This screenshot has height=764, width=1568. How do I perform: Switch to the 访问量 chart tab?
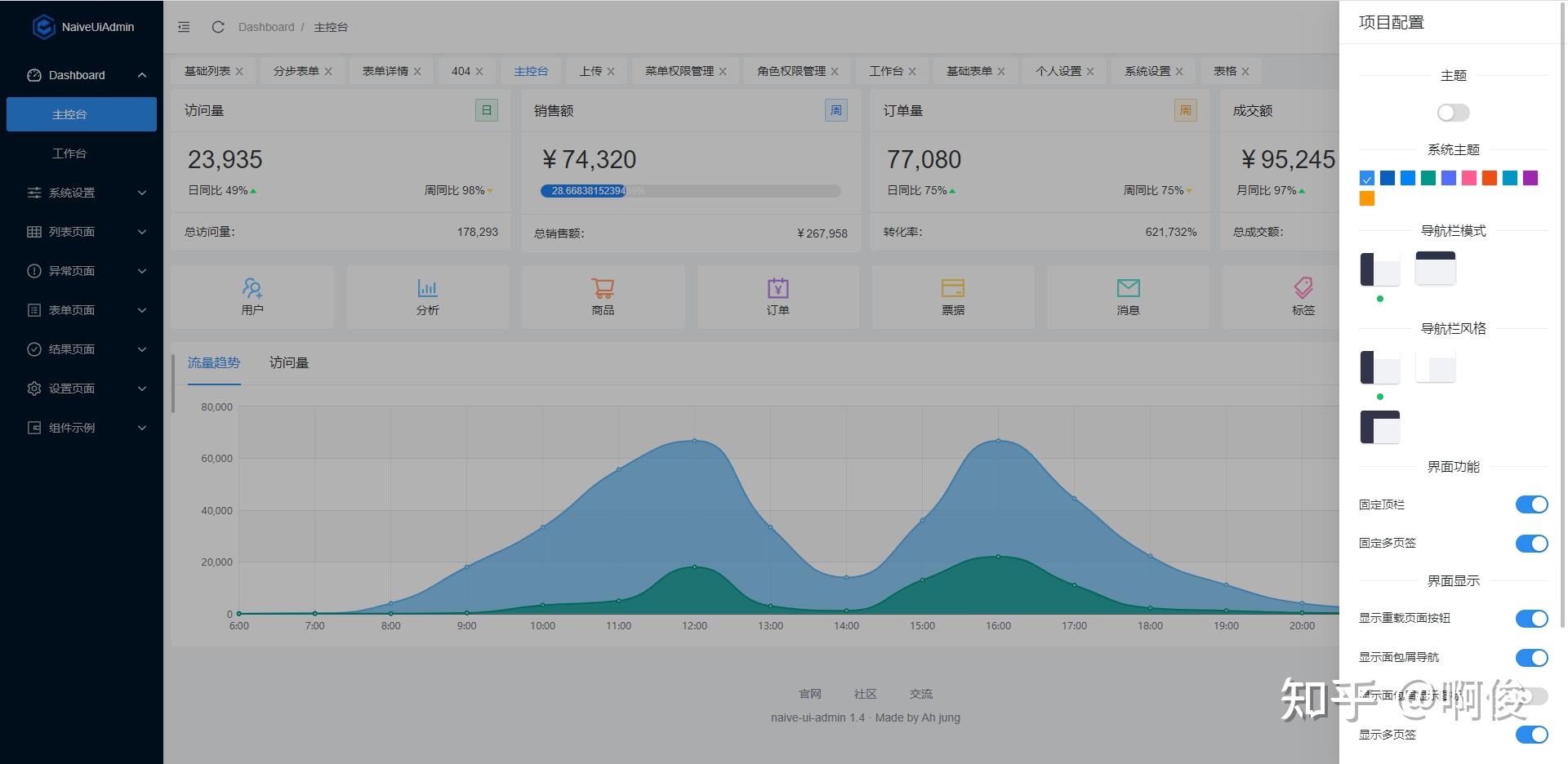pyautogui.click(x=289, y=362)
